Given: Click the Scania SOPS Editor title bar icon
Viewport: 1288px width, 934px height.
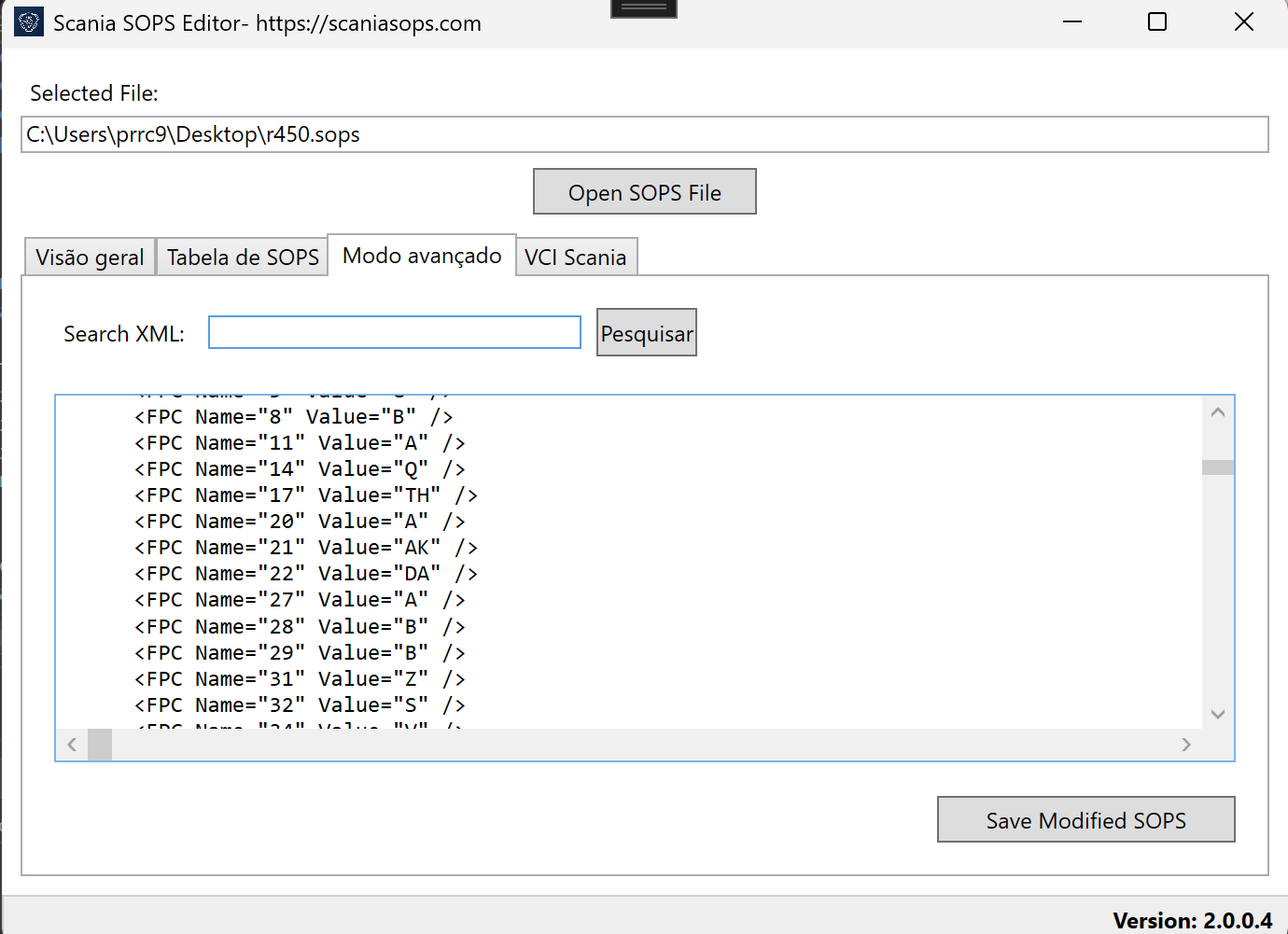Looking at the screenshot, I should 28,21.
